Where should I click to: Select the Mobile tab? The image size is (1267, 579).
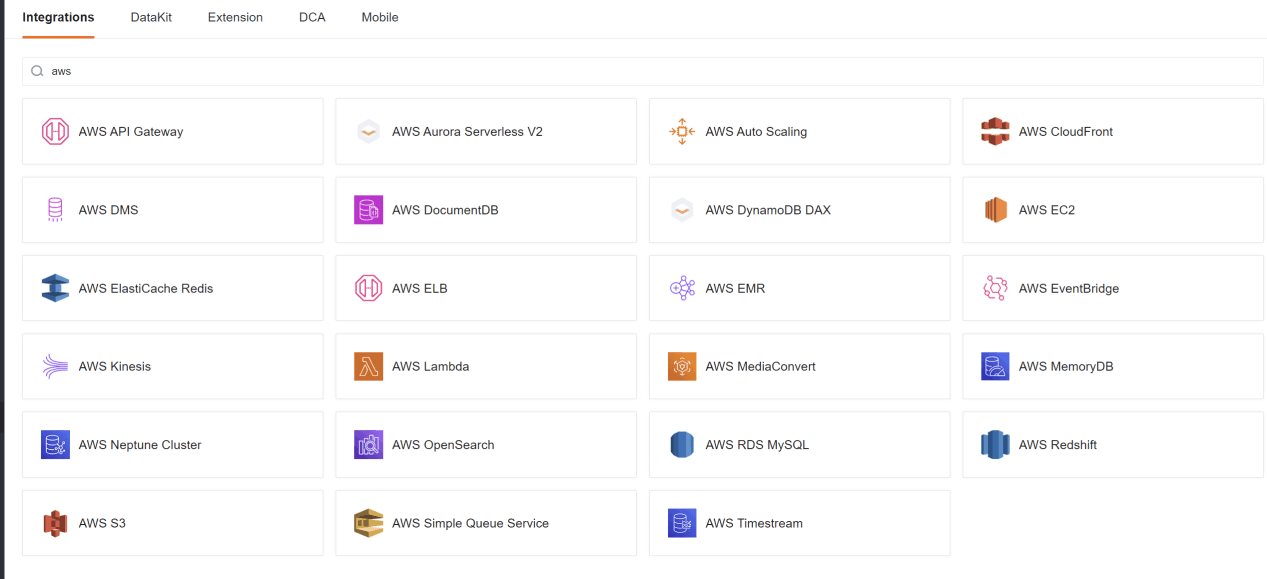380,17
